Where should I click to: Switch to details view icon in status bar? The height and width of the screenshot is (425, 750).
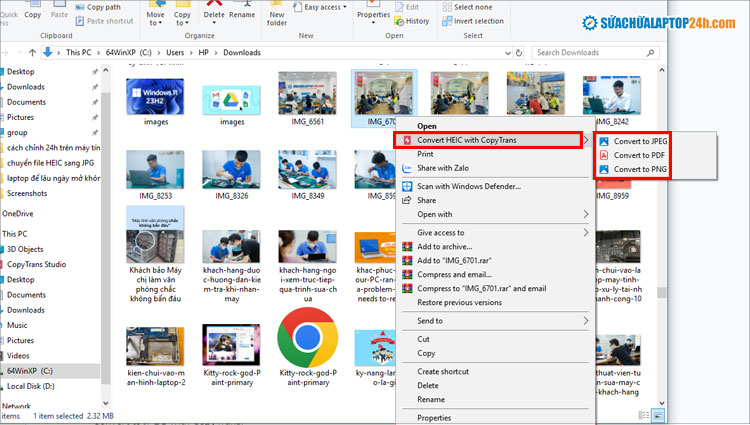(x=644, y=415)
